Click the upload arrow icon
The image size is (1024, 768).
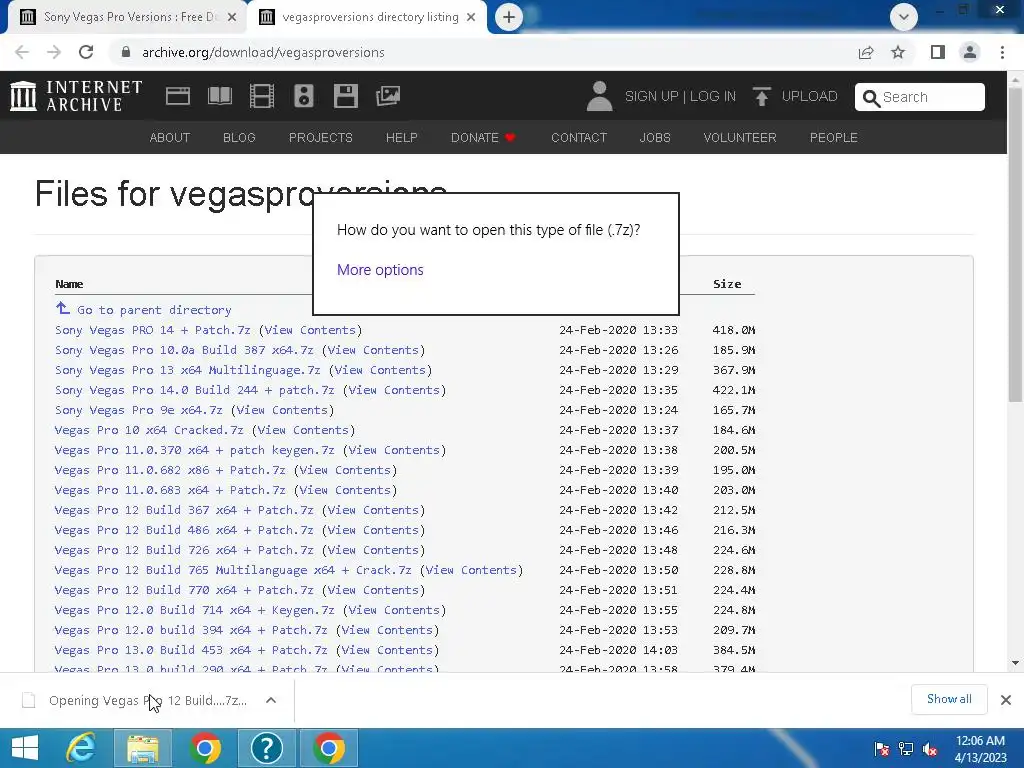pyautogui.click(x=761, y=96)
